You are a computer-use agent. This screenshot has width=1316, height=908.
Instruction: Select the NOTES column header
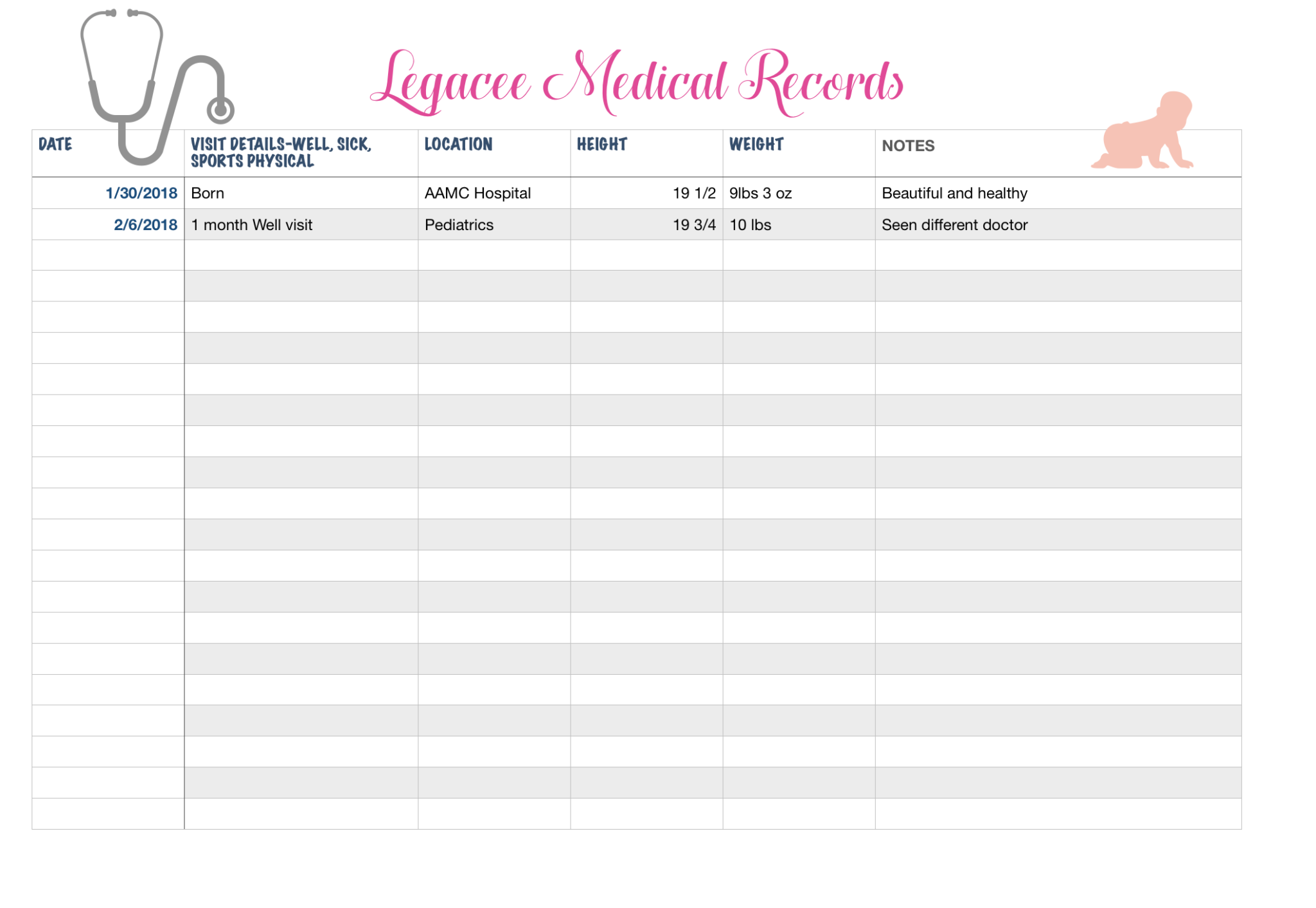(x=908, y=147)
